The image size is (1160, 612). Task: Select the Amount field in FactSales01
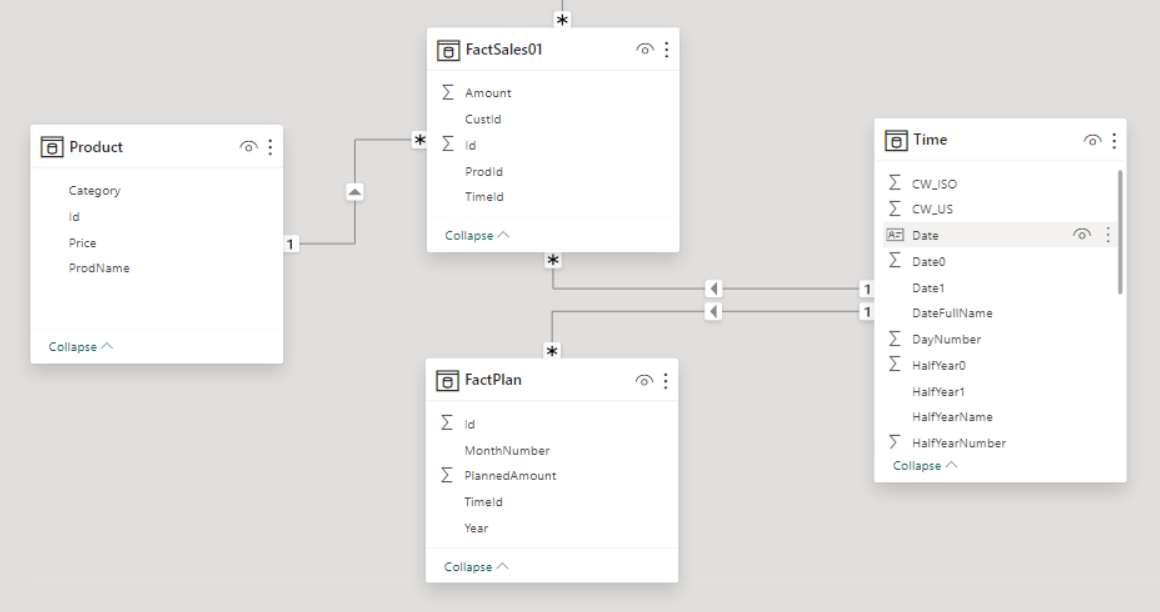(x=488, y=93)
